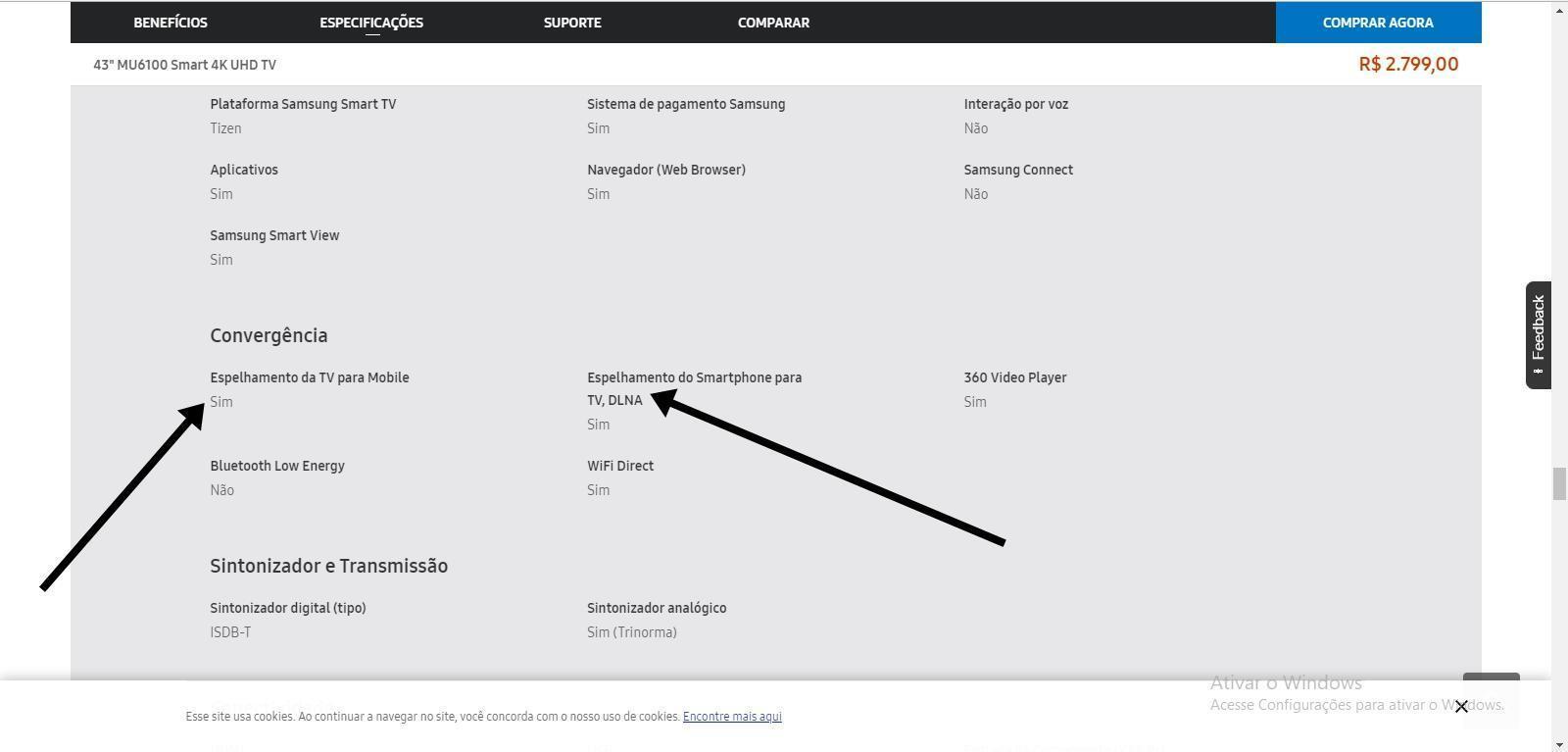Click the Sim (Trinorma) value
1568x752 pixels.
click(x=632, y=632)
